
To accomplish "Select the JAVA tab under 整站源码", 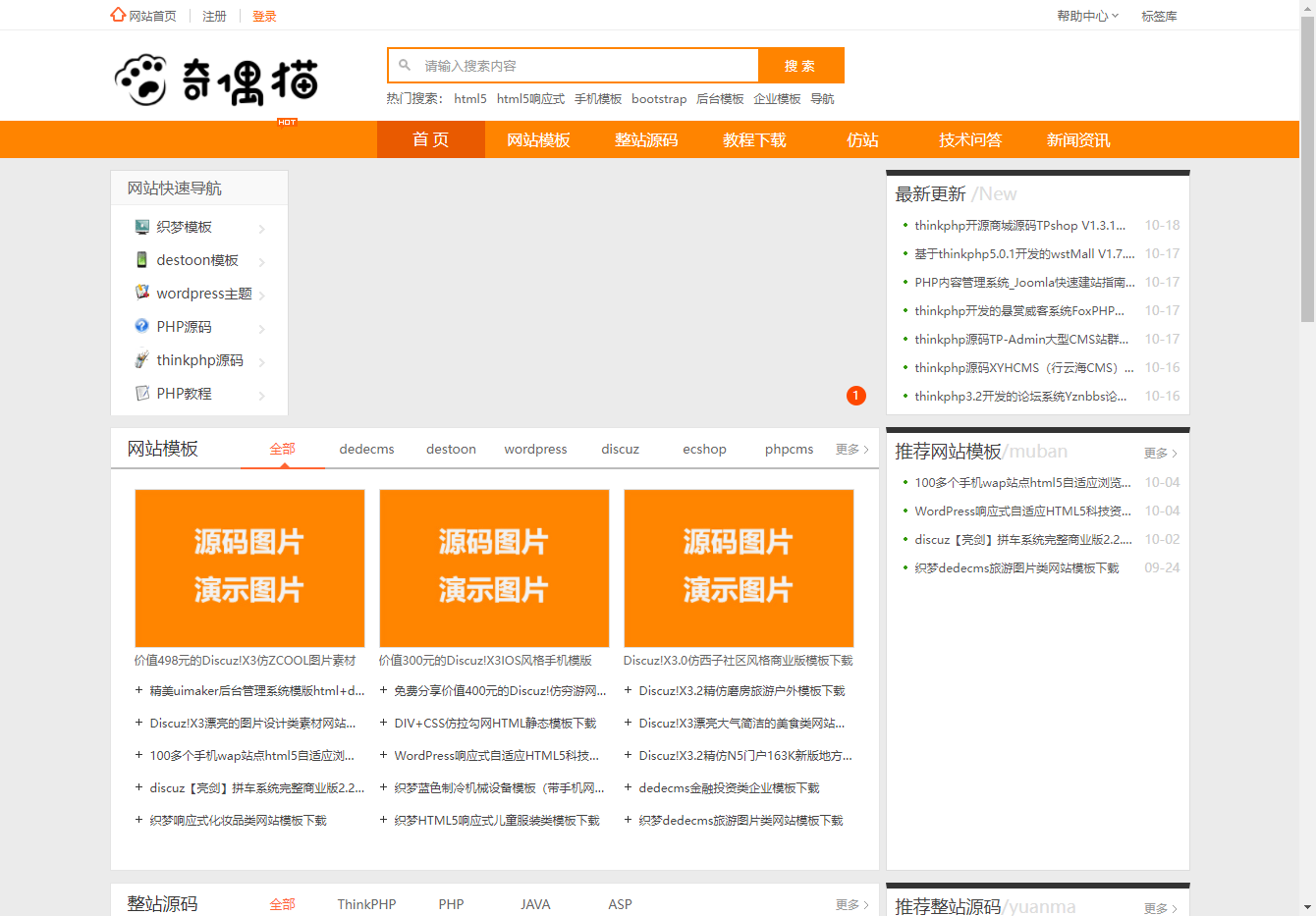I will [x=536, y=904].
